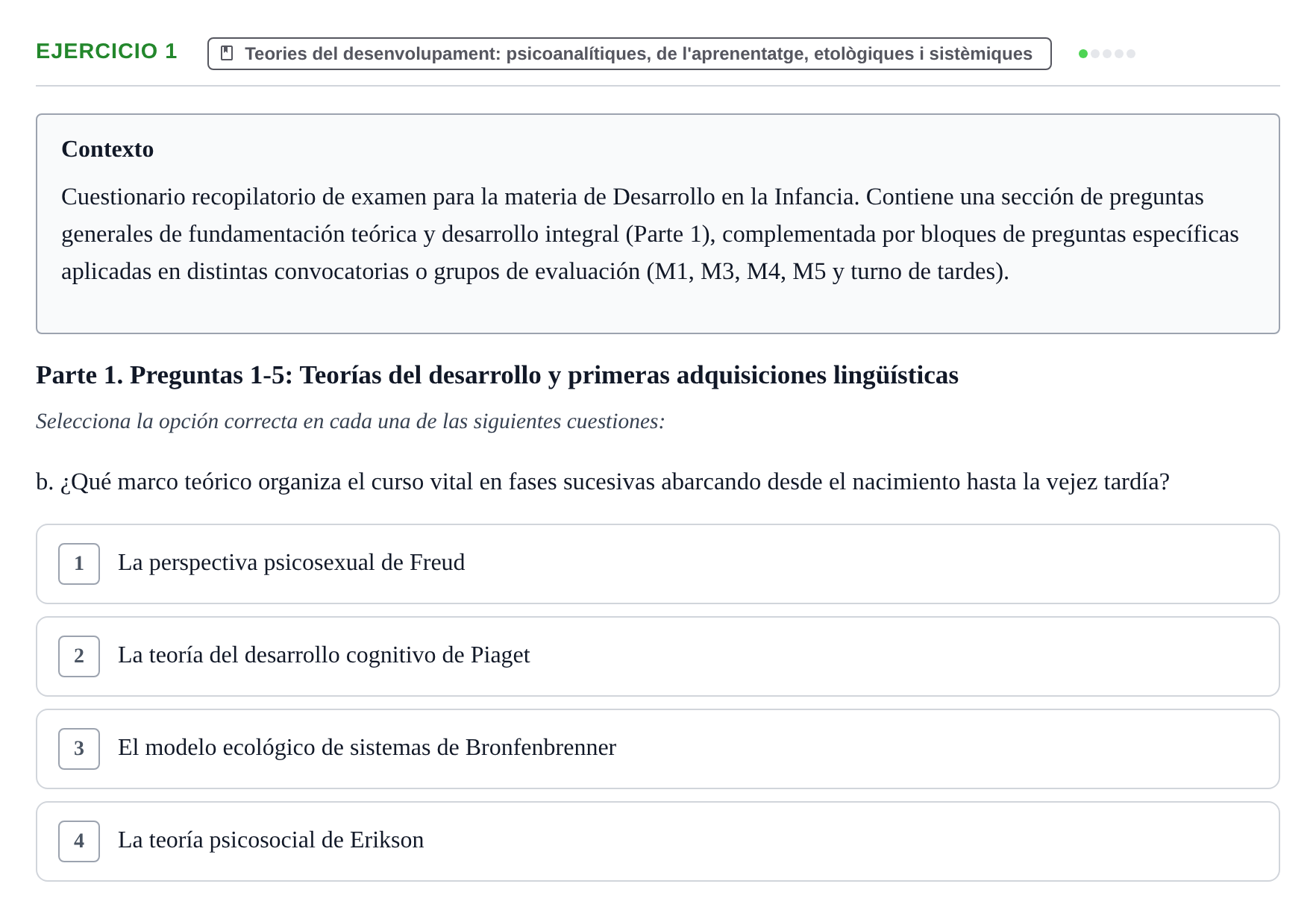Select option 2 about Piaget's cognitive theory
Viewport: 1316px width, 919px height.
point(657,656)
